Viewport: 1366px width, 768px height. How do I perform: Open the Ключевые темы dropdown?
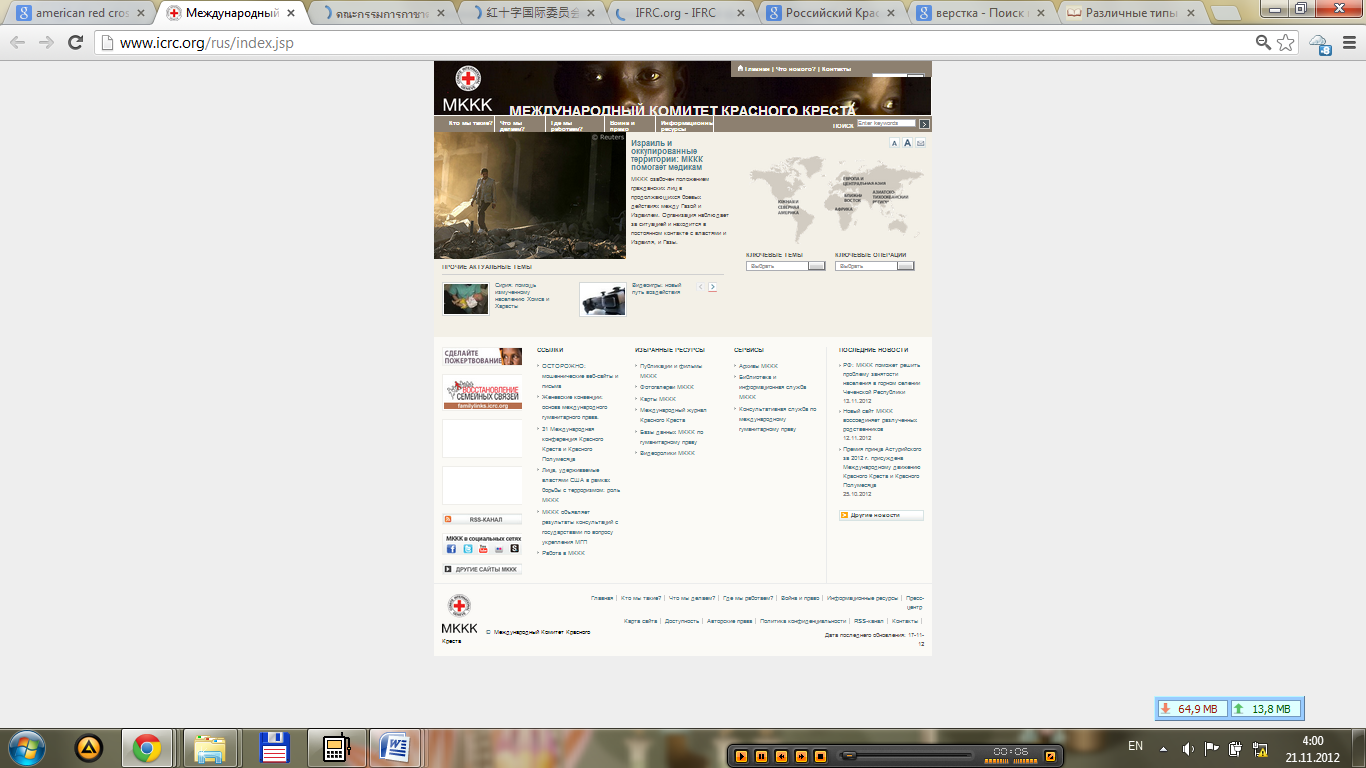(x=786, y=266)
